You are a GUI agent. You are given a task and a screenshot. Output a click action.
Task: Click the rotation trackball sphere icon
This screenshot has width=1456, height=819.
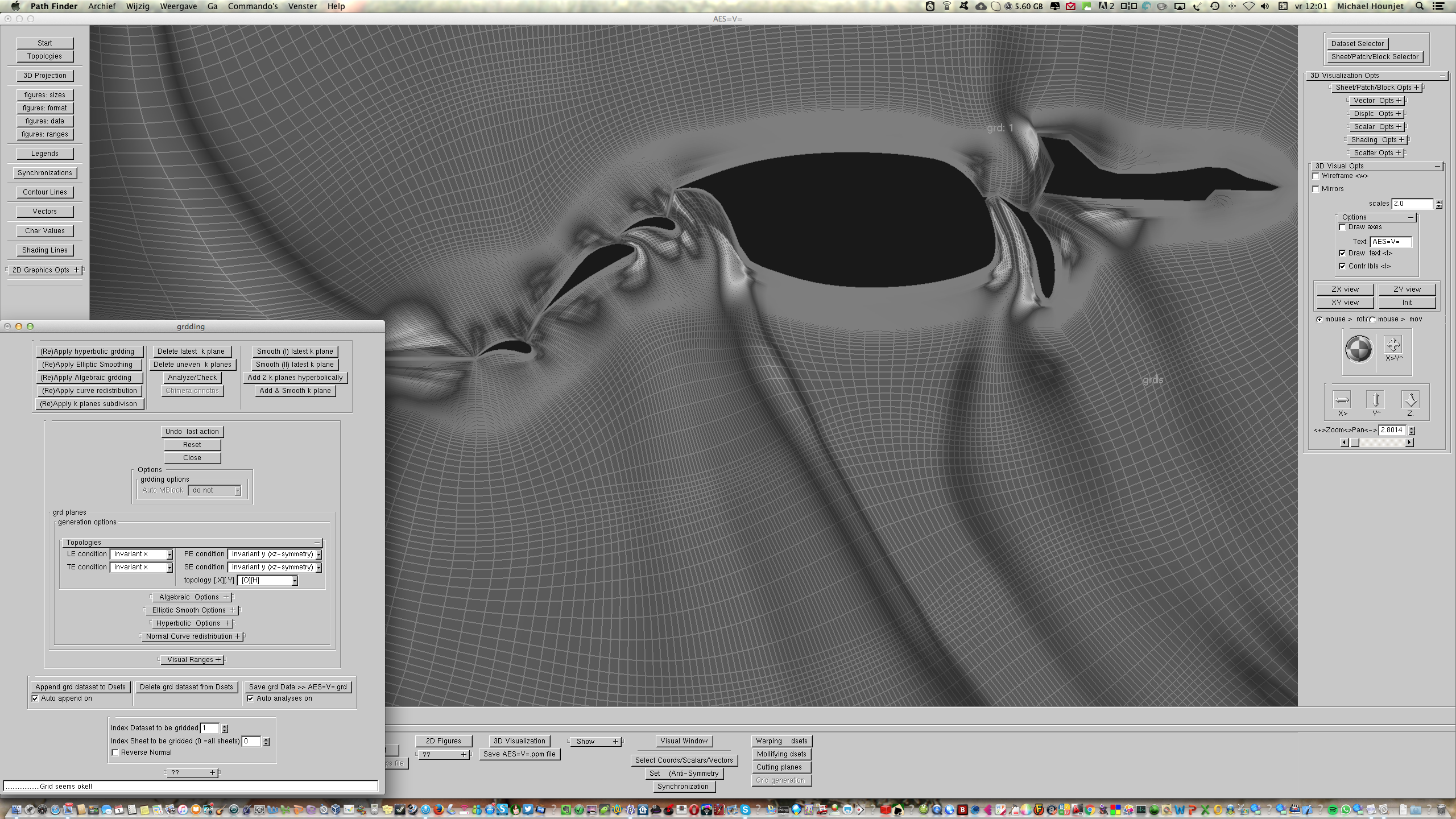[1359, 349]
